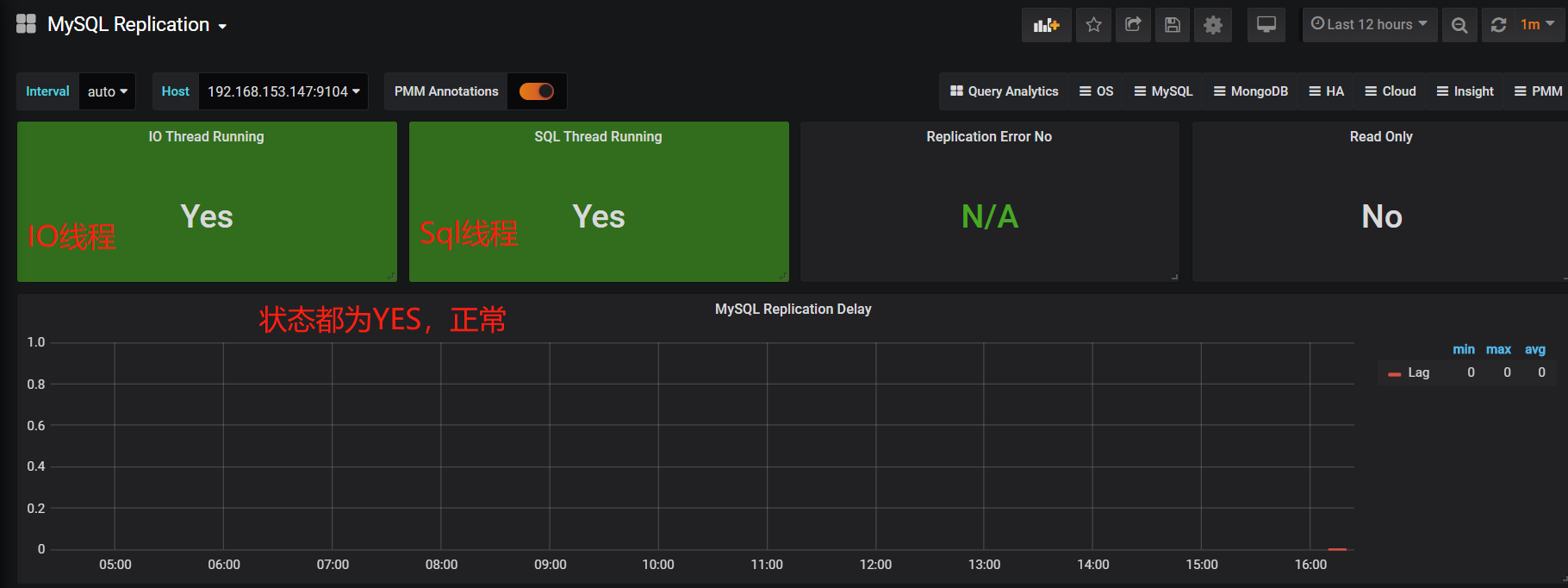Toggle the Lag series in legend
1568x588 pixels.
[1418, 372]
